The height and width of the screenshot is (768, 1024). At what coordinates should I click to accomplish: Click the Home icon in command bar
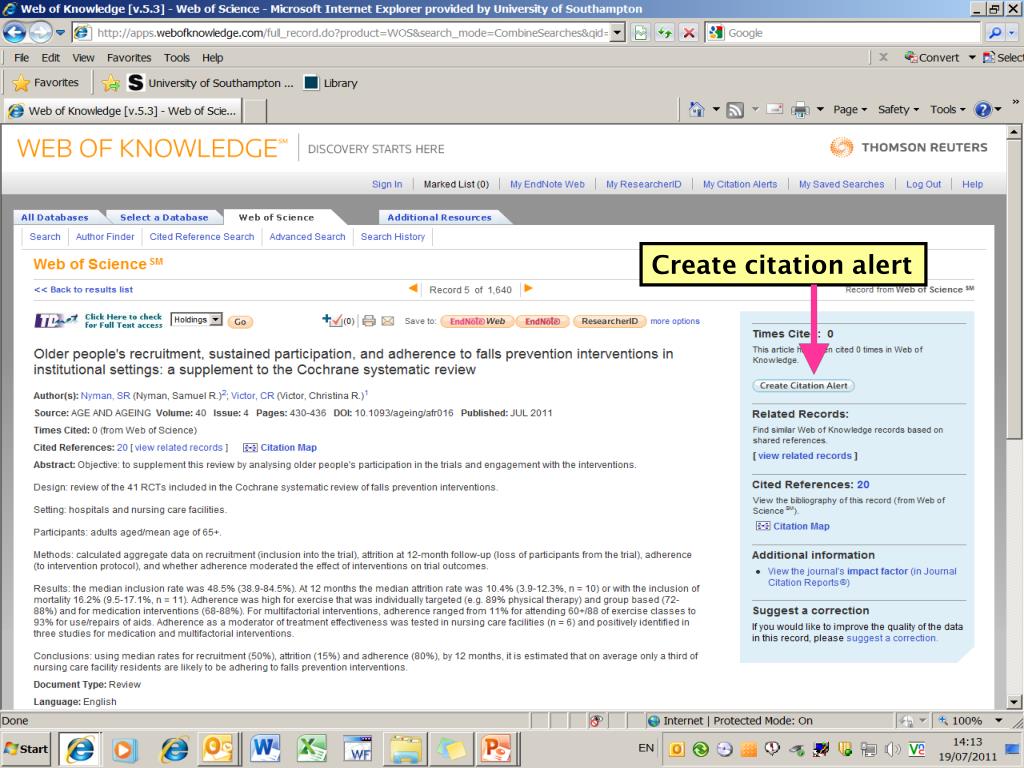[697, 110]
